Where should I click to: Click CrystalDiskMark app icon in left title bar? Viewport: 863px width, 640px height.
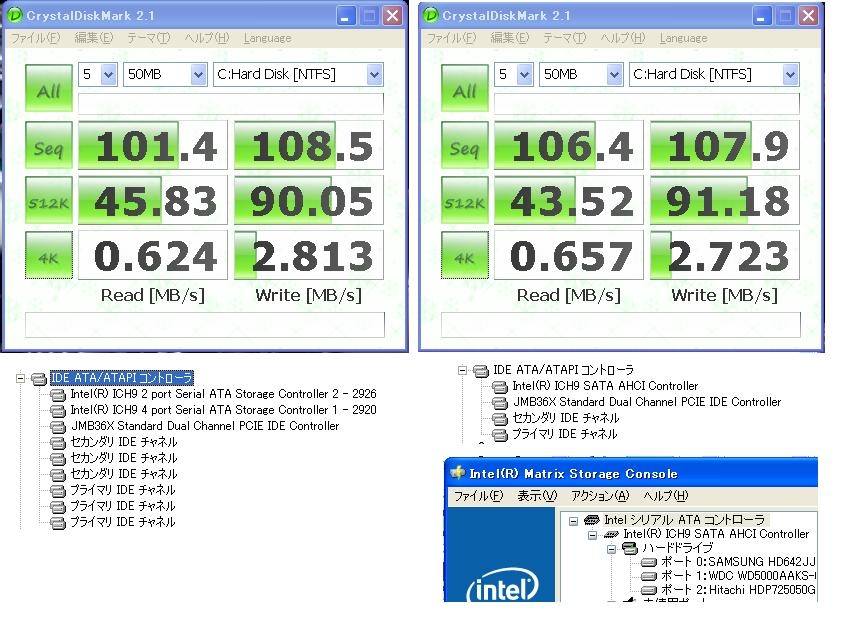click(x=15, y=15)
